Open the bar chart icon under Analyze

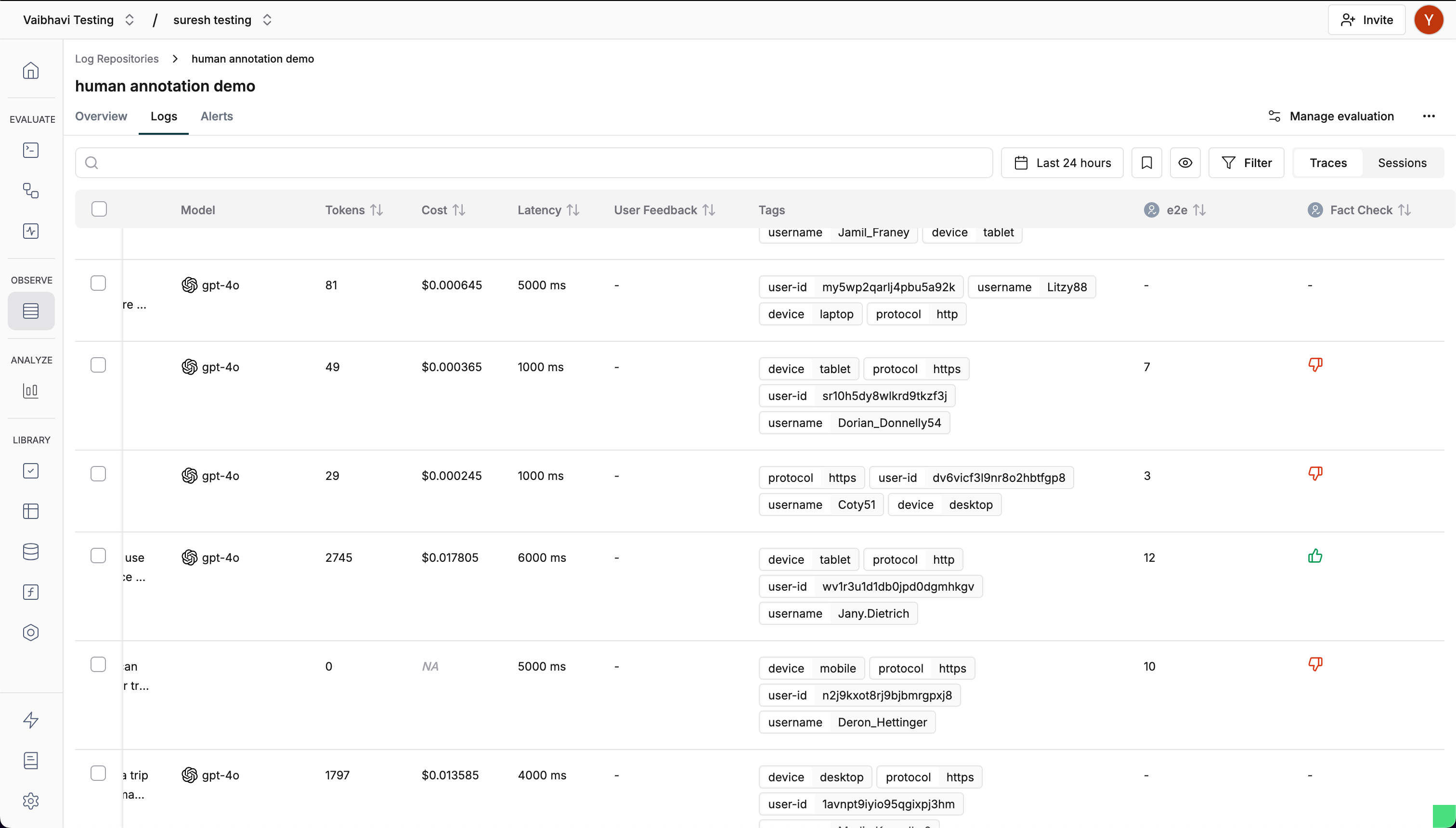(x=31, y=391)
